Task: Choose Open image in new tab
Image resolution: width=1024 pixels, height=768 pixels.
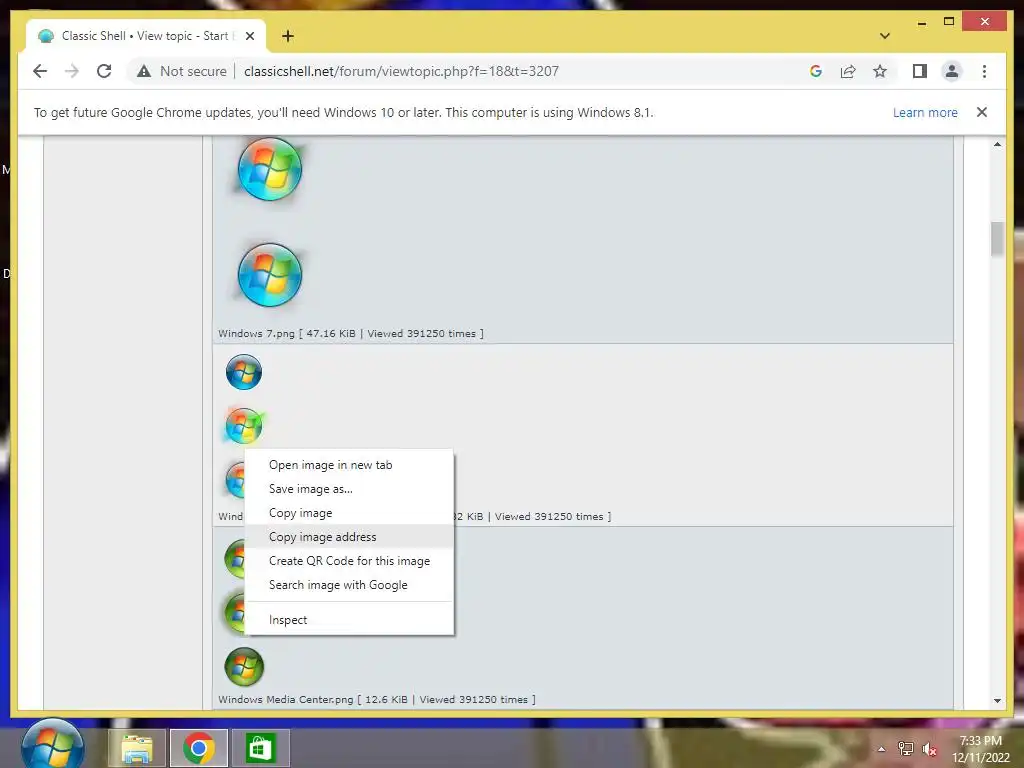Action: 349,465
